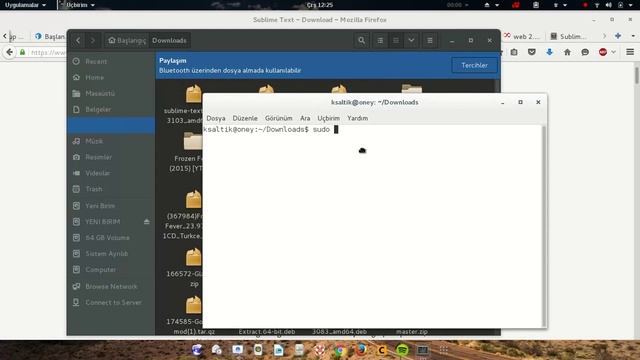
Task: Open the terminal Uçbirim menu
Action: pos(328,118)
